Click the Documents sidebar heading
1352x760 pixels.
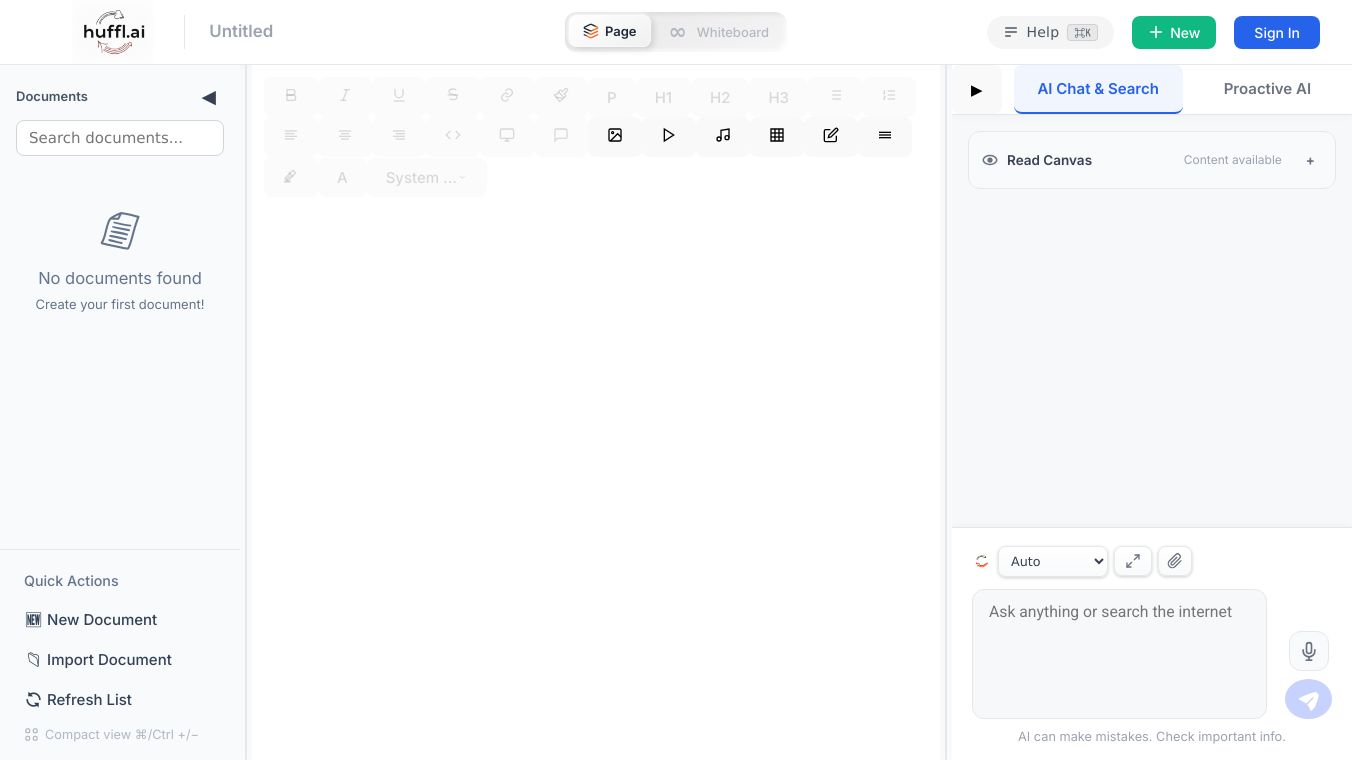tap(52, 97)
